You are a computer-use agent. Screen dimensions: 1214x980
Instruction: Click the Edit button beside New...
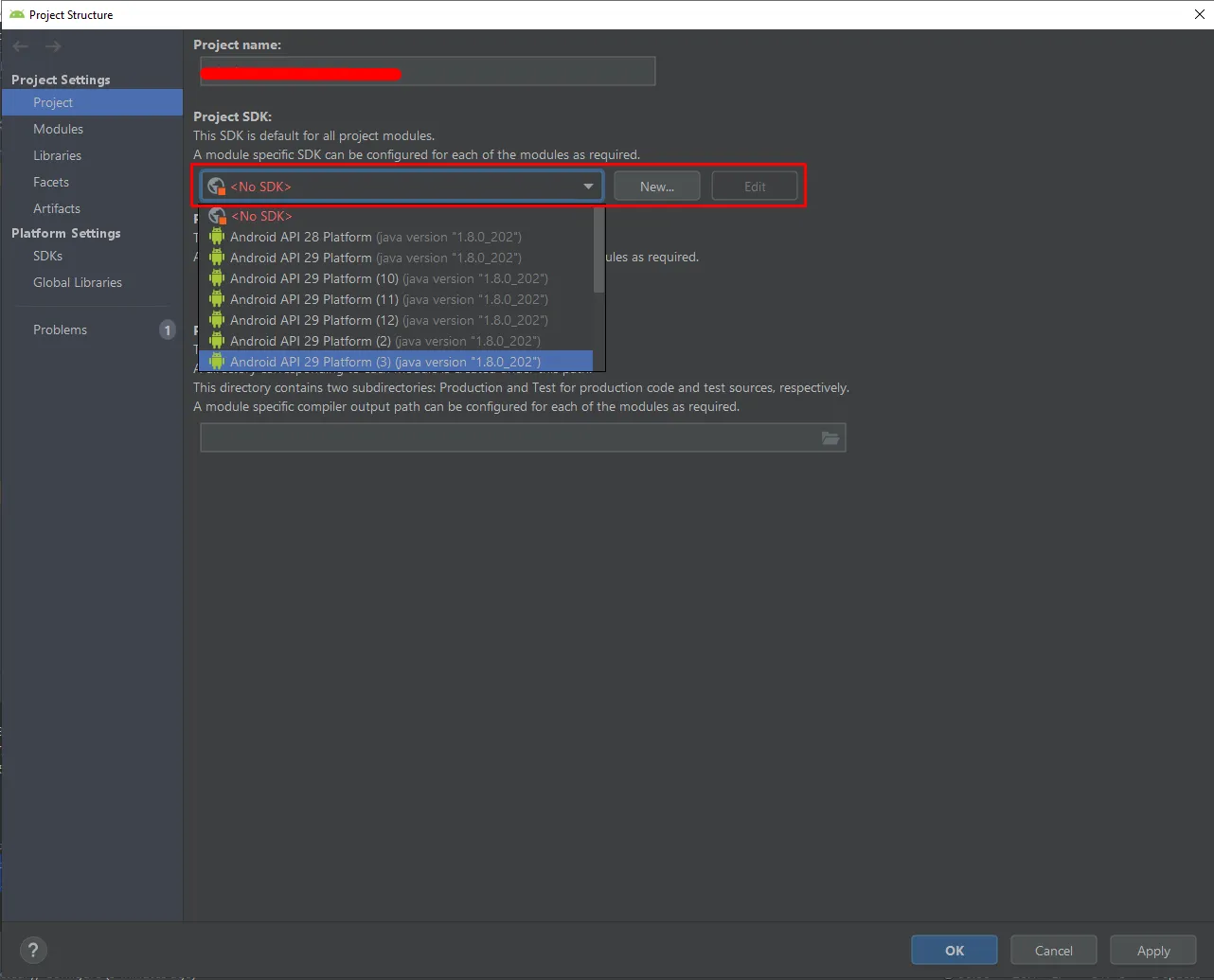[755, 187]
